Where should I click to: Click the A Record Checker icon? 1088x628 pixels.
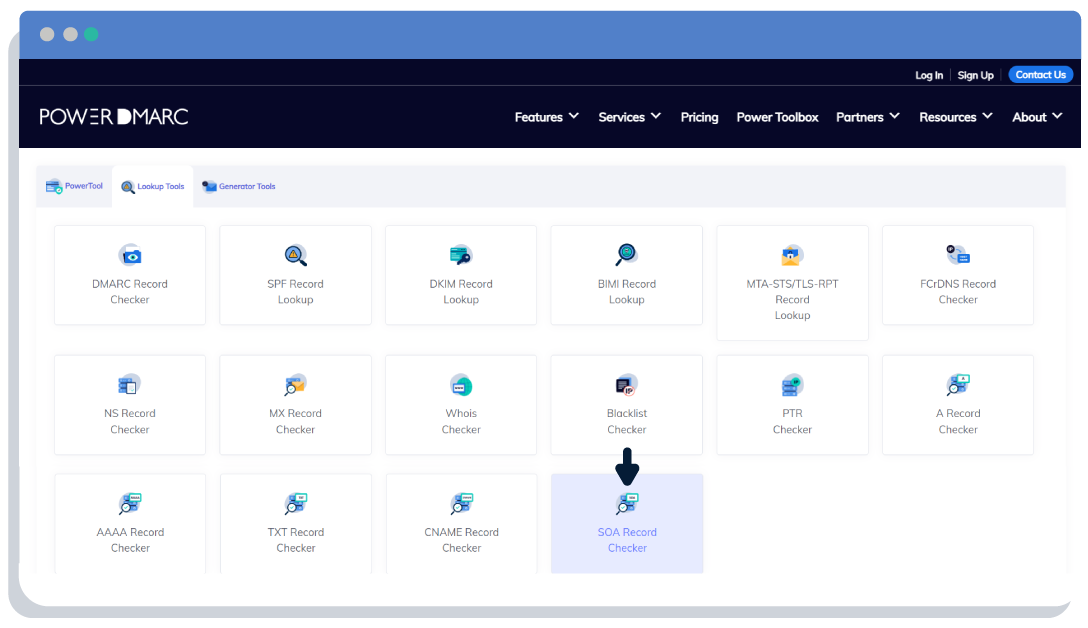point(958,384)
